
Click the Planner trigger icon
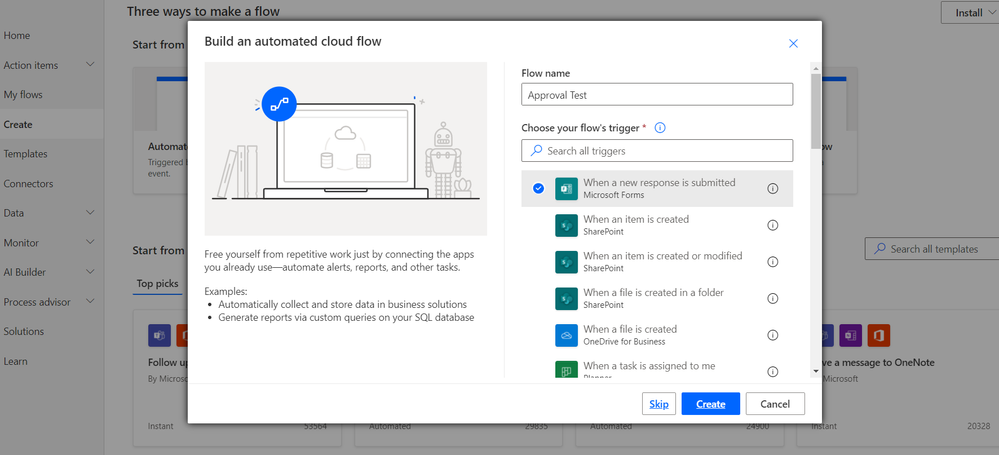point(566,370)
